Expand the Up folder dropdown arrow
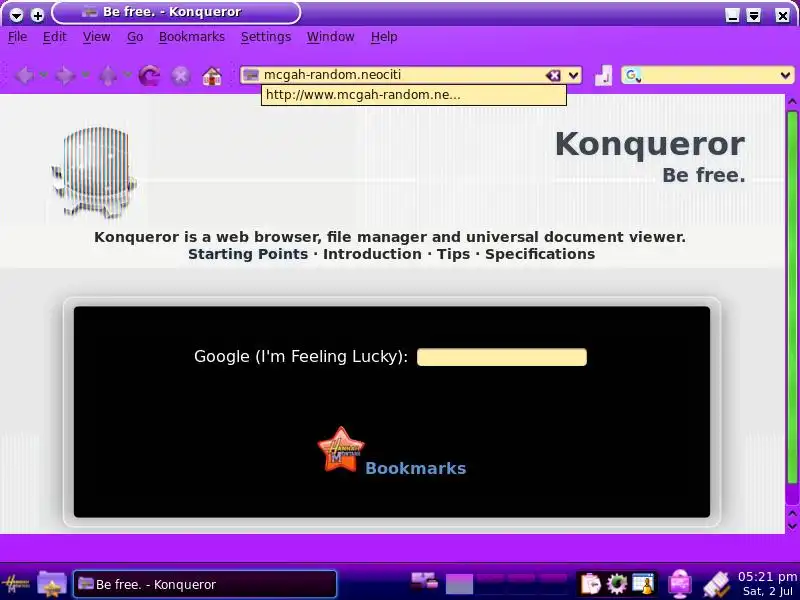The image size is (800, 600). (x=127, y=76)
